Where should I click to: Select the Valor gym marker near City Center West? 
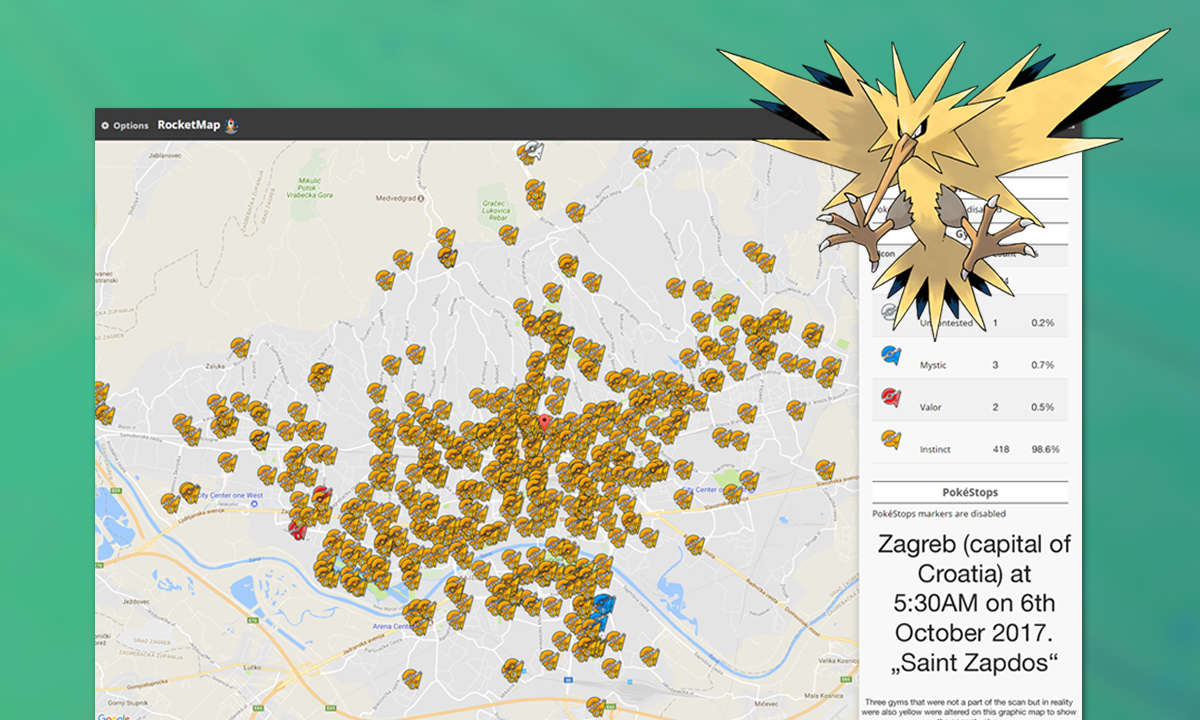[x=320, y=496]
